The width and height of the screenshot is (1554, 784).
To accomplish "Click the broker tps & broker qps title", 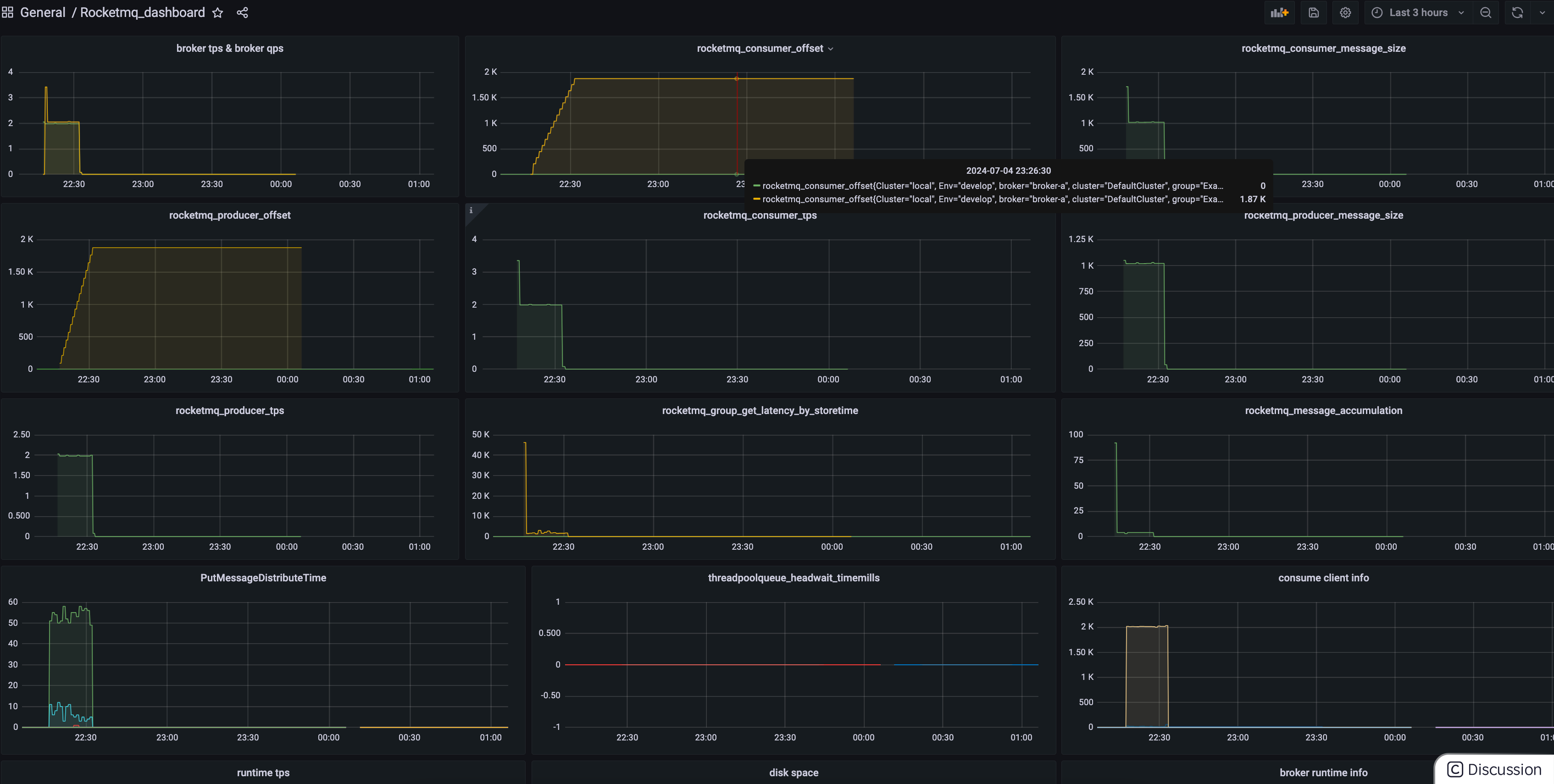I will [229, 48].
